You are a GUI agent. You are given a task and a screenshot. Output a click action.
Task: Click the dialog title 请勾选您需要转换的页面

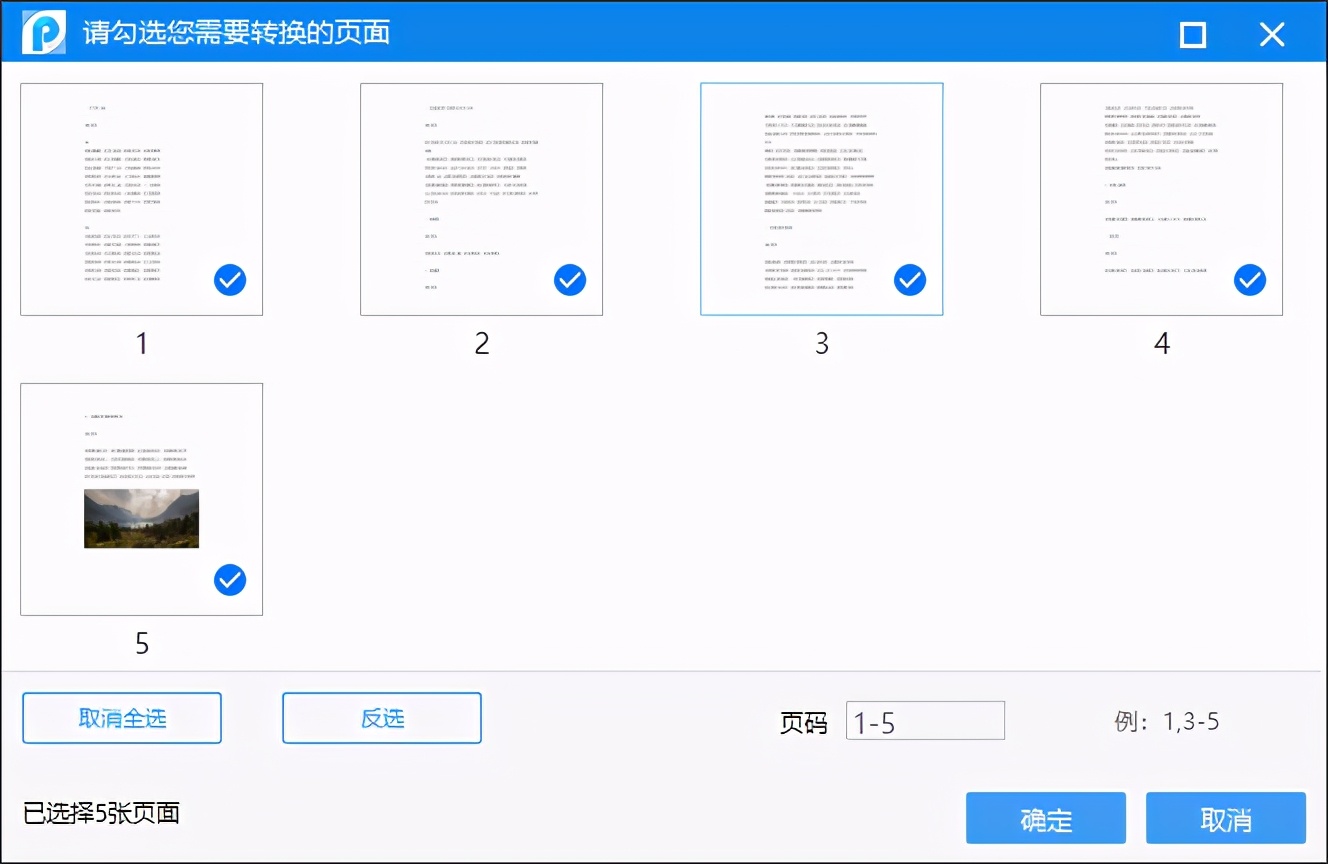(237, 33)
